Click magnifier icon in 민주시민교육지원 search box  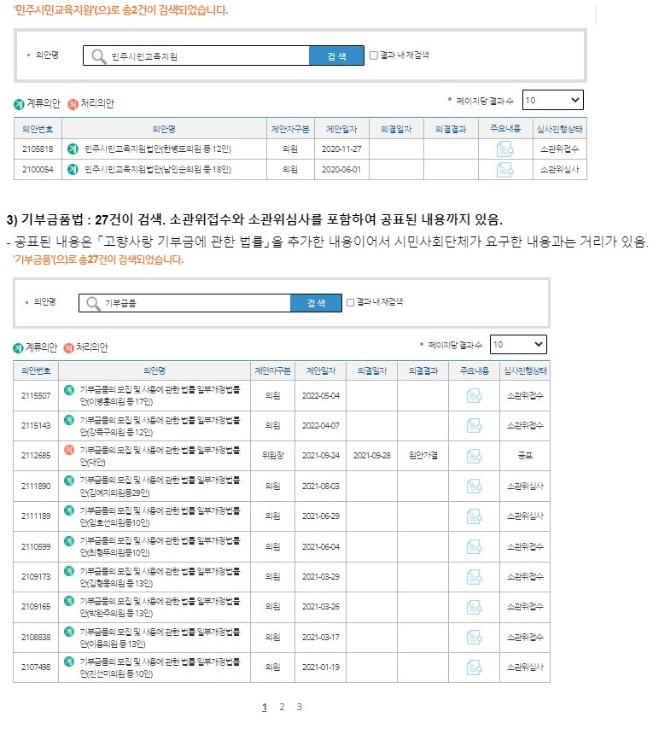98,56
